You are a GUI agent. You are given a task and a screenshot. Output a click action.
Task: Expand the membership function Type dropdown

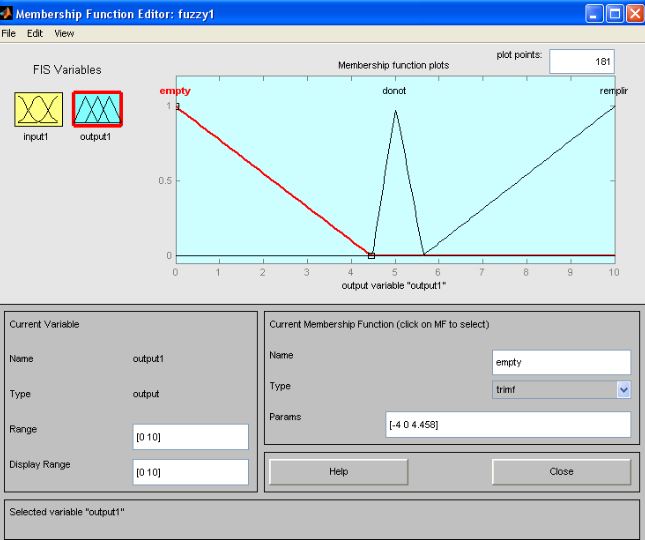coord(624,390)
